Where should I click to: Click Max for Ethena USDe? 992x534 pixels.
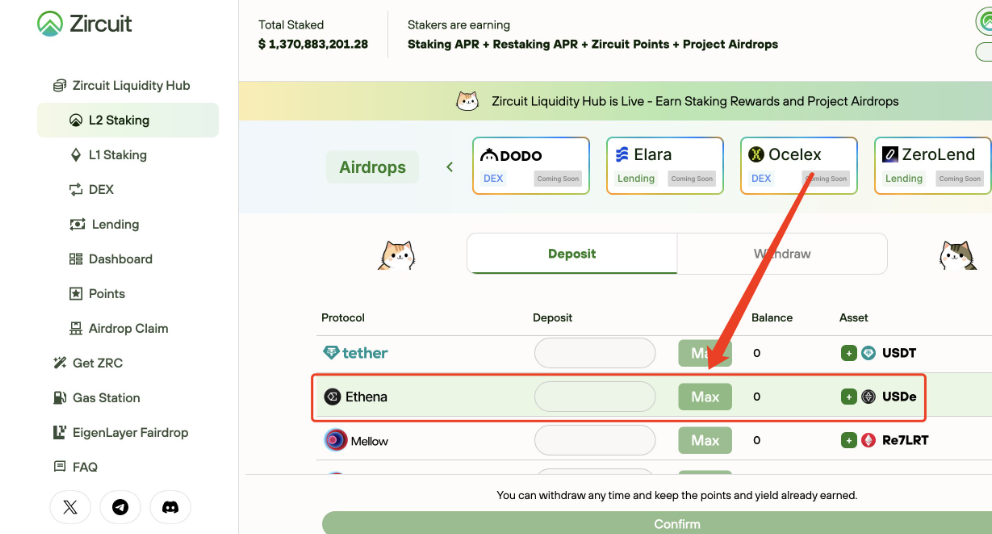click(x=705, y=397)
